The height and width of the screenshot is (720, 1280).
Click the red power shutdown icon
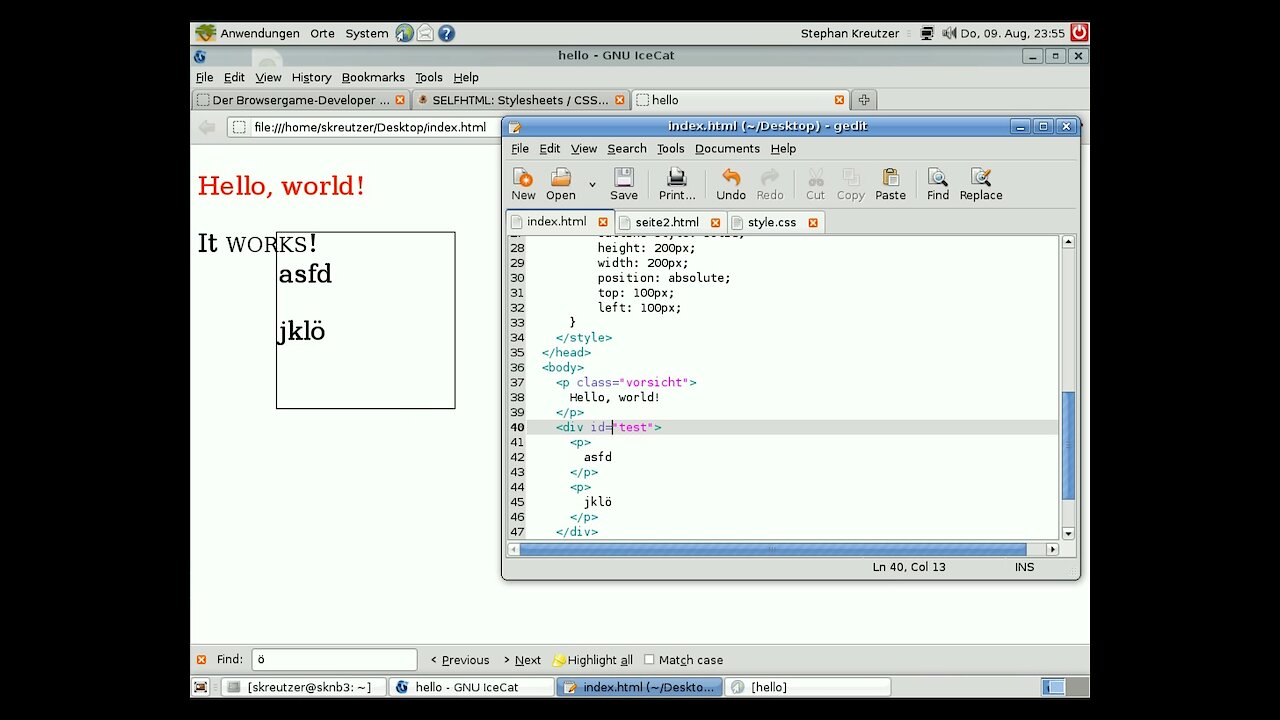[1078, 33]
